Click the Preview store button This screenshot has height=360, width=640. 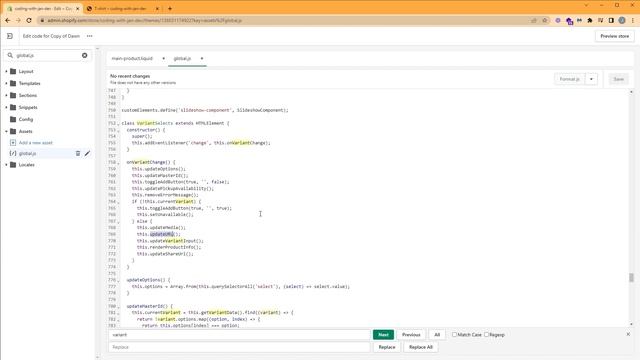(614, 36)
